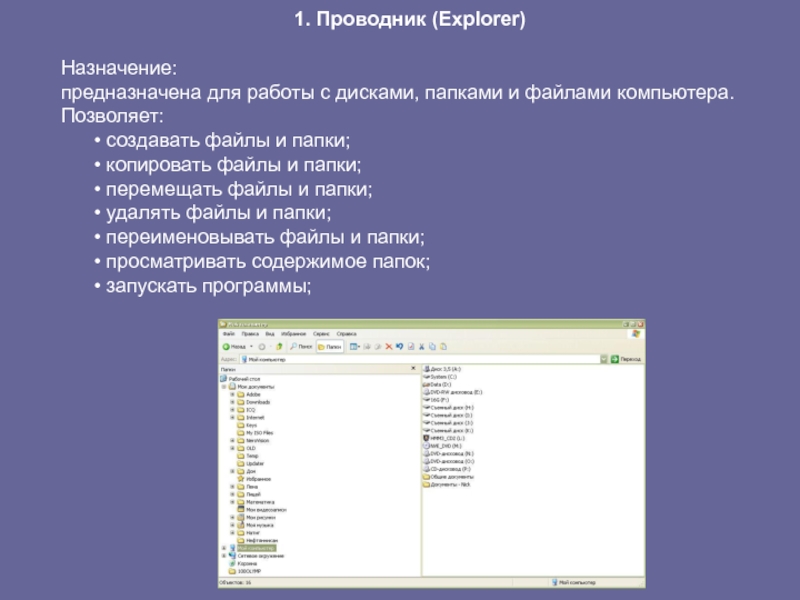This screenshot has height=600, width=800.
Task: Select the Диск 3,5 (A:) floppy drive
Action: (442, 369)
